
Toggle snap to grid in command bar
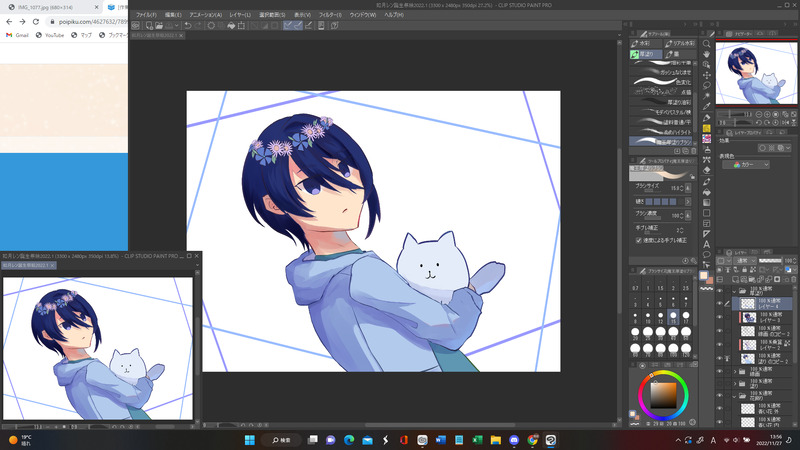click(309, 25)
